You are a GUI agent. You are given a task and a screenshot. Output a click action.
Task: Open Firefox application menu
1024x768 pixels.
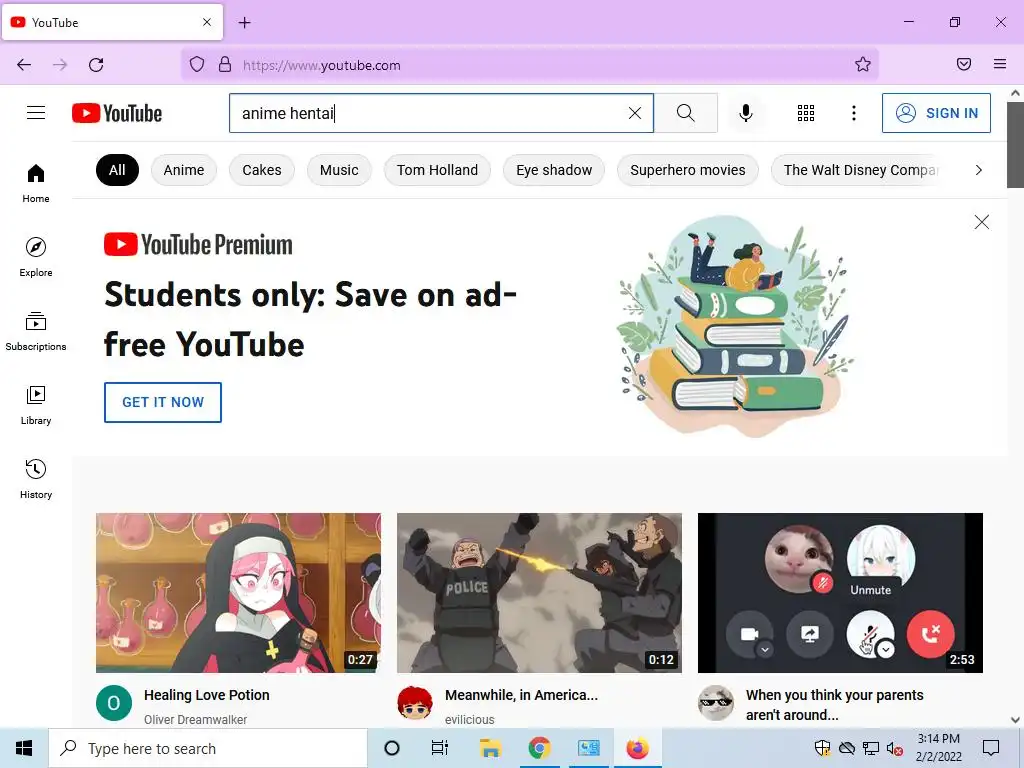click(x=1000, y=64)
